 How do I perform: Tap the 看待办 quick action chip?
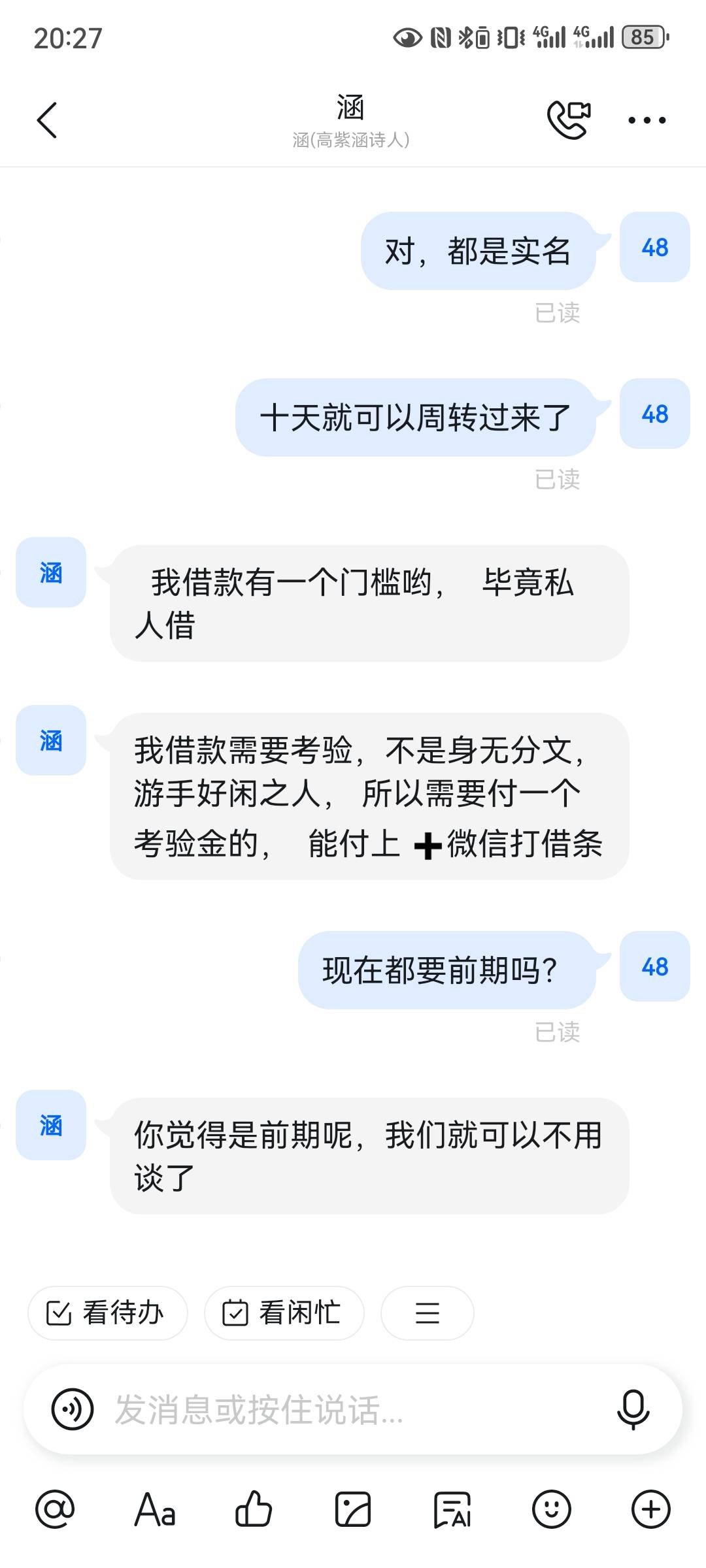(x=107, y=1313)
